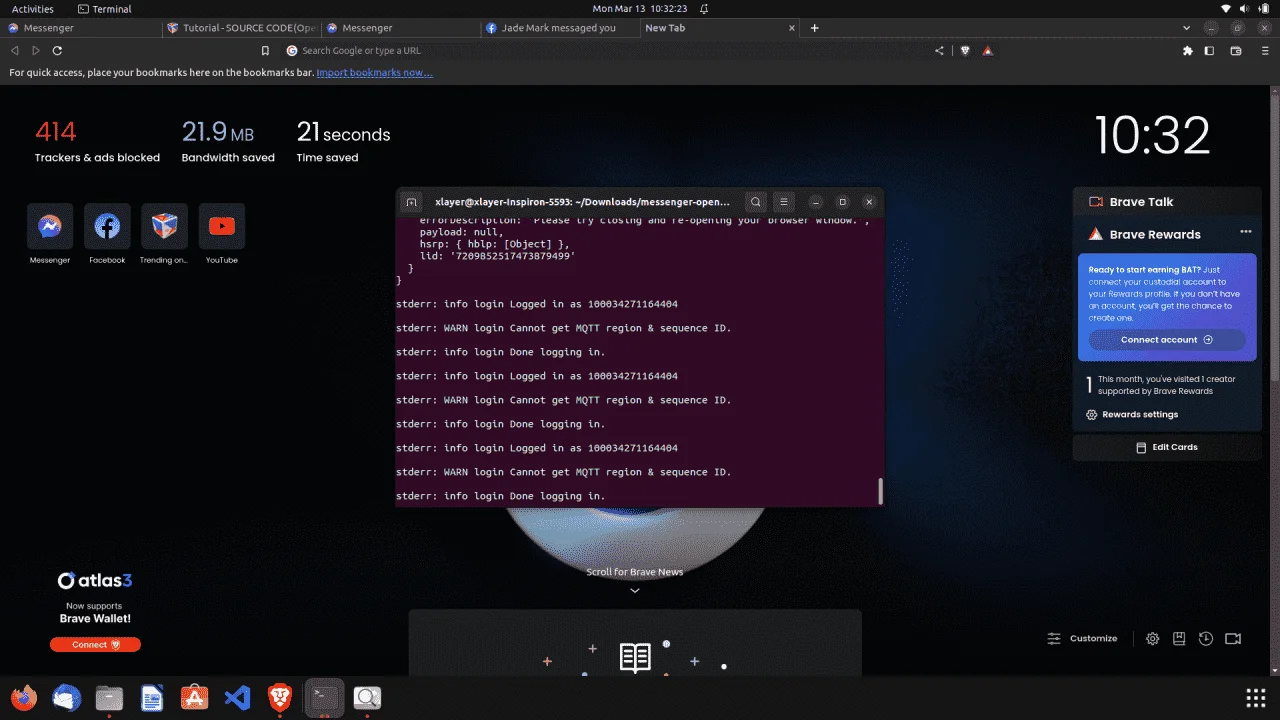Switch to the first Messenger tab
This screenshot has height=720, width=1280.
80,28
